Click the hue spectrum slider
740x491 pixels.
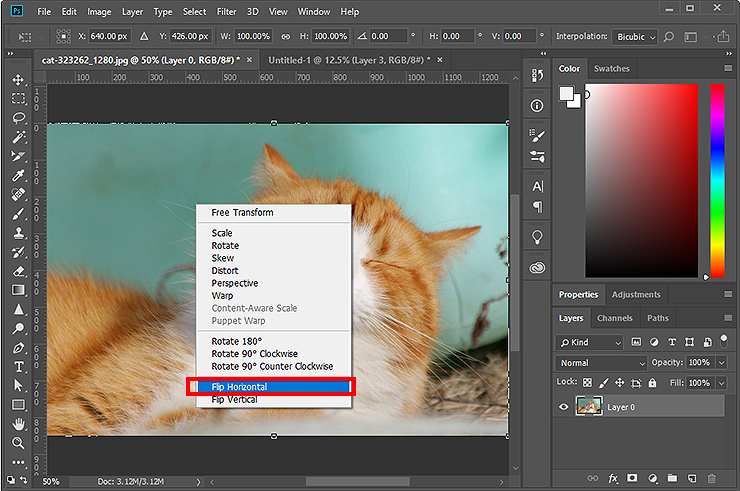717,180
